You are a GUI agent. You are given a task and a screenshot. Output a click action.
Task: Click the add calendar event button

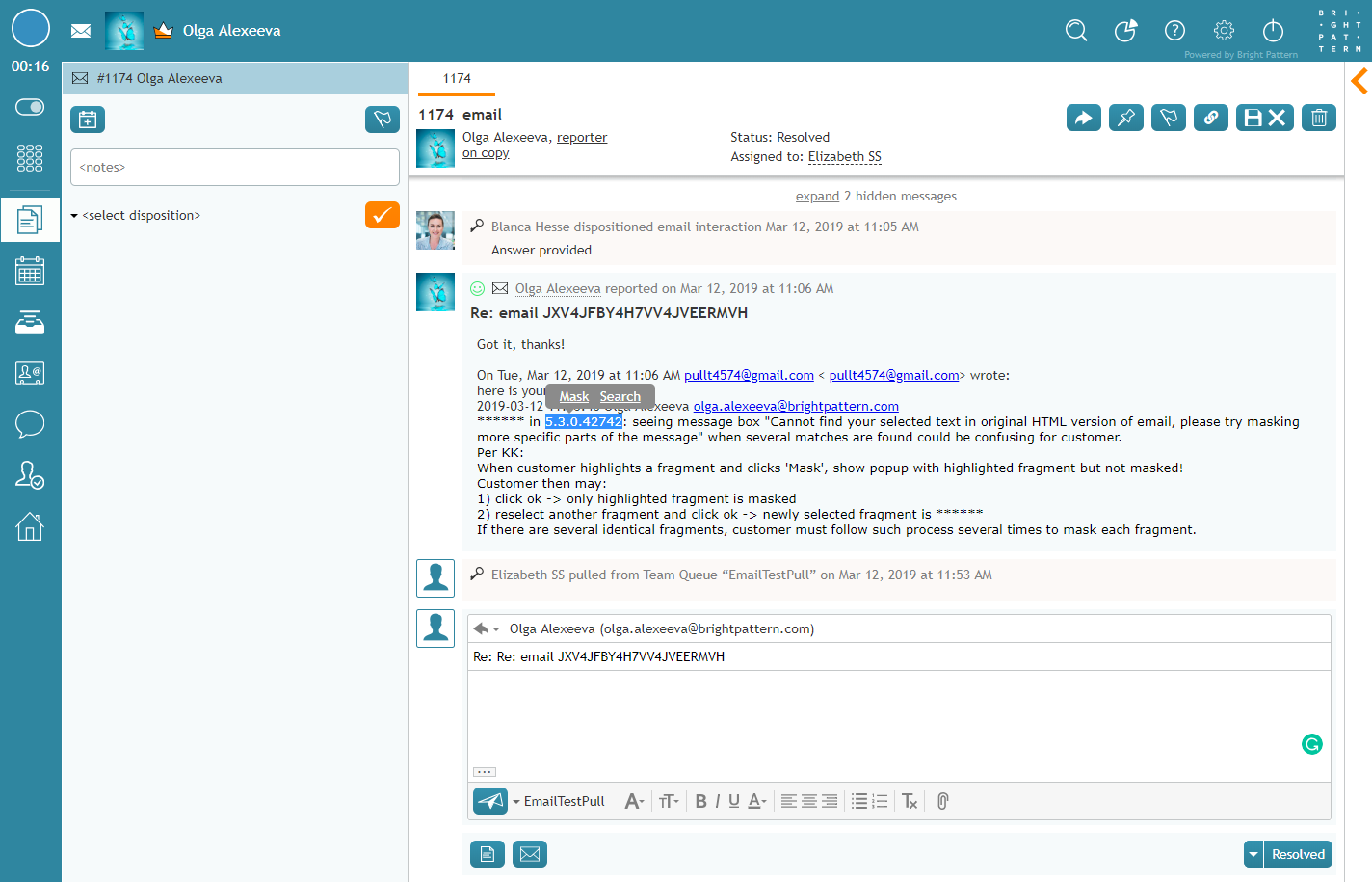(x=88, y=120)
